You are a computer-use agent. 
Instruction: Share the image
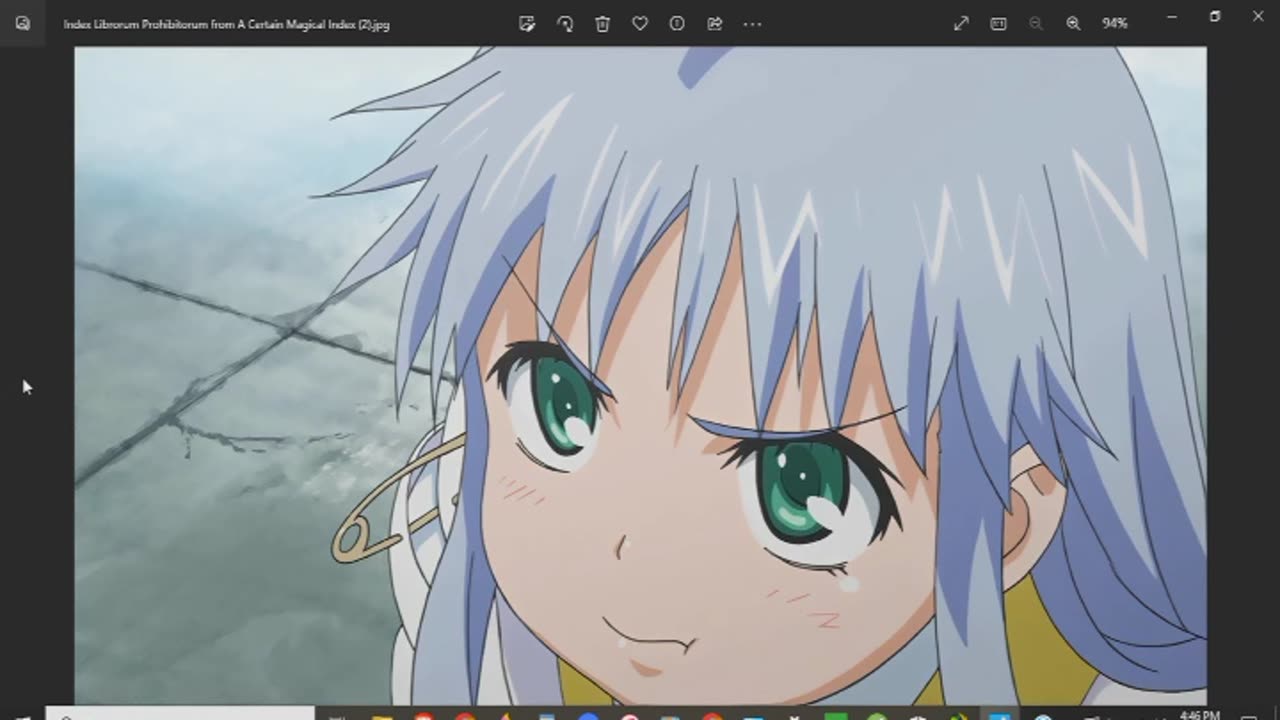coord(715,23)
